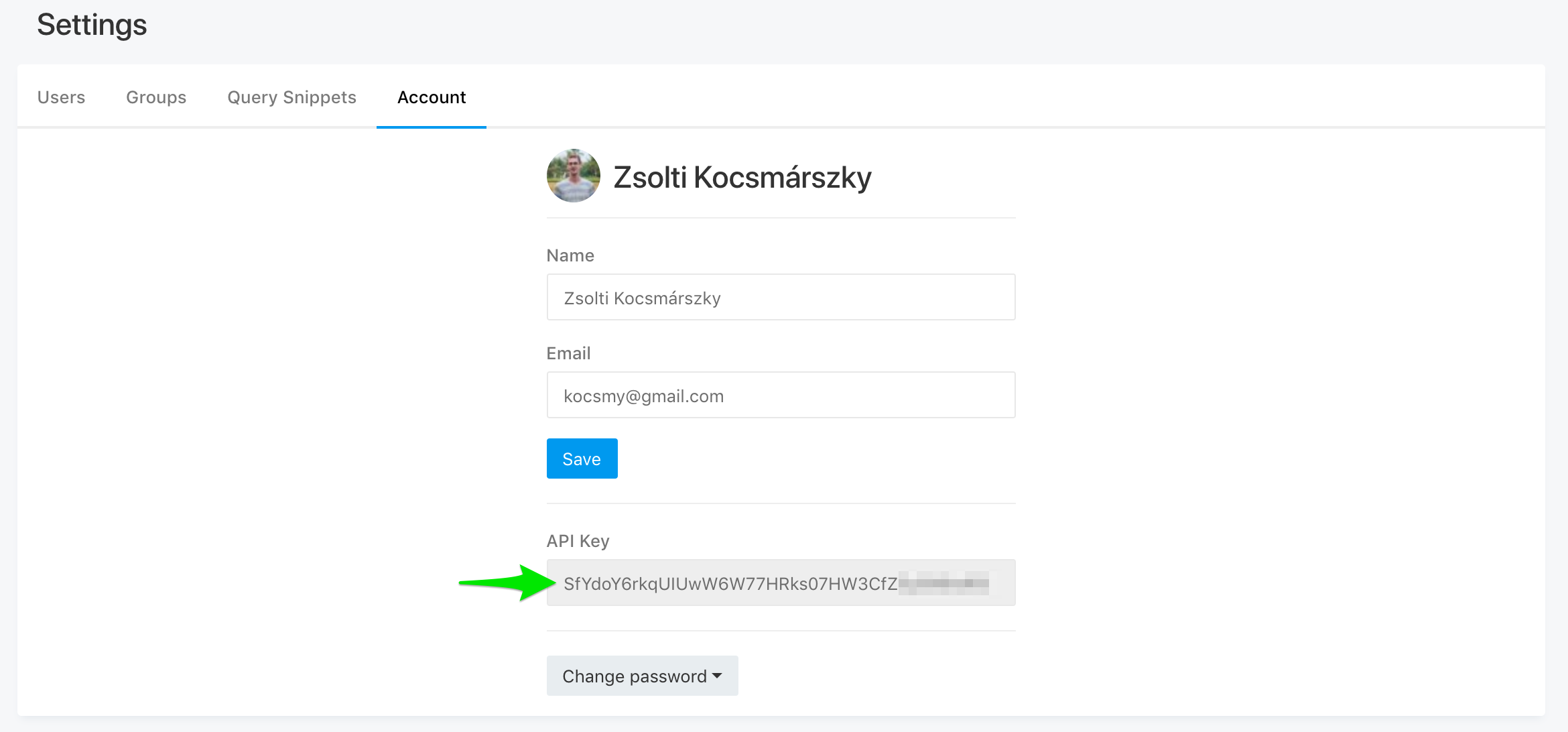Click the Zsolti Kocsmárszky profile heading
The width and height of the screenshot is (1568, 732).
point(742,177)
